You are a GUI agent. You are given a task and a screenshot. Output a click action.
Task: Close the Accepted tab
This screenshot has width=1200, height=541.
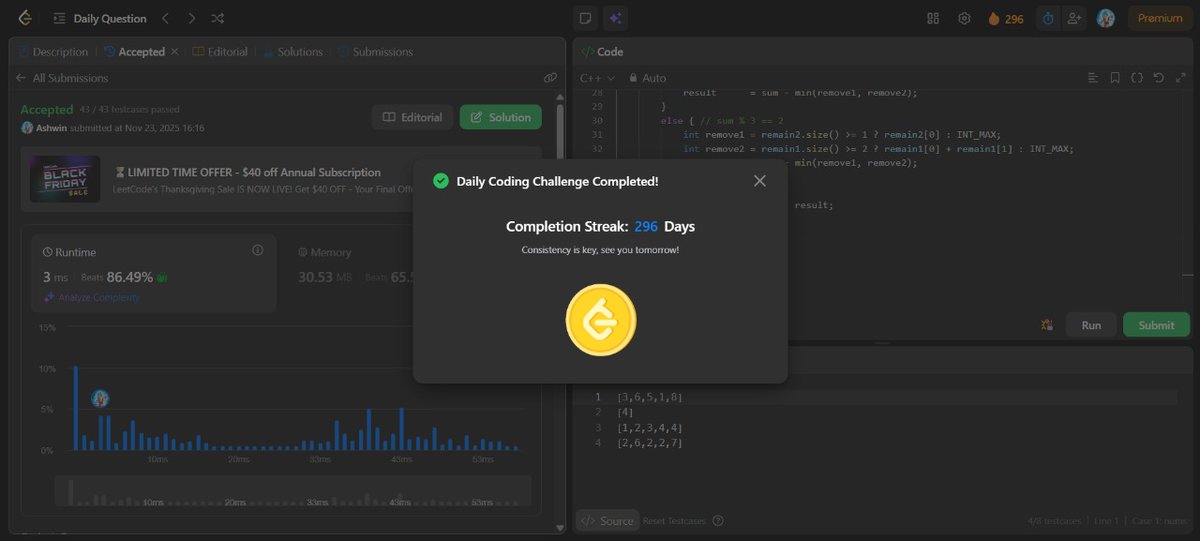point(175,52)
